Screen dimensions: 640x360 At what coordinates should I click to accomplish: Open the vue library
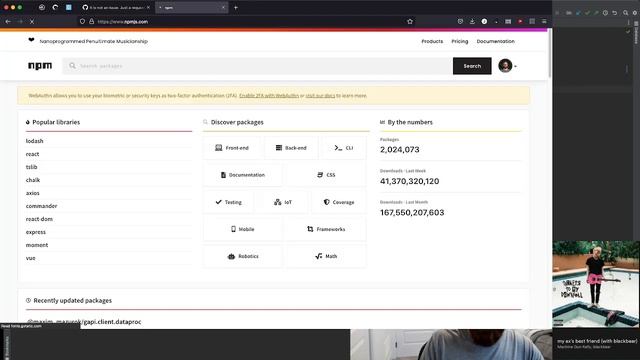[30, 258]
